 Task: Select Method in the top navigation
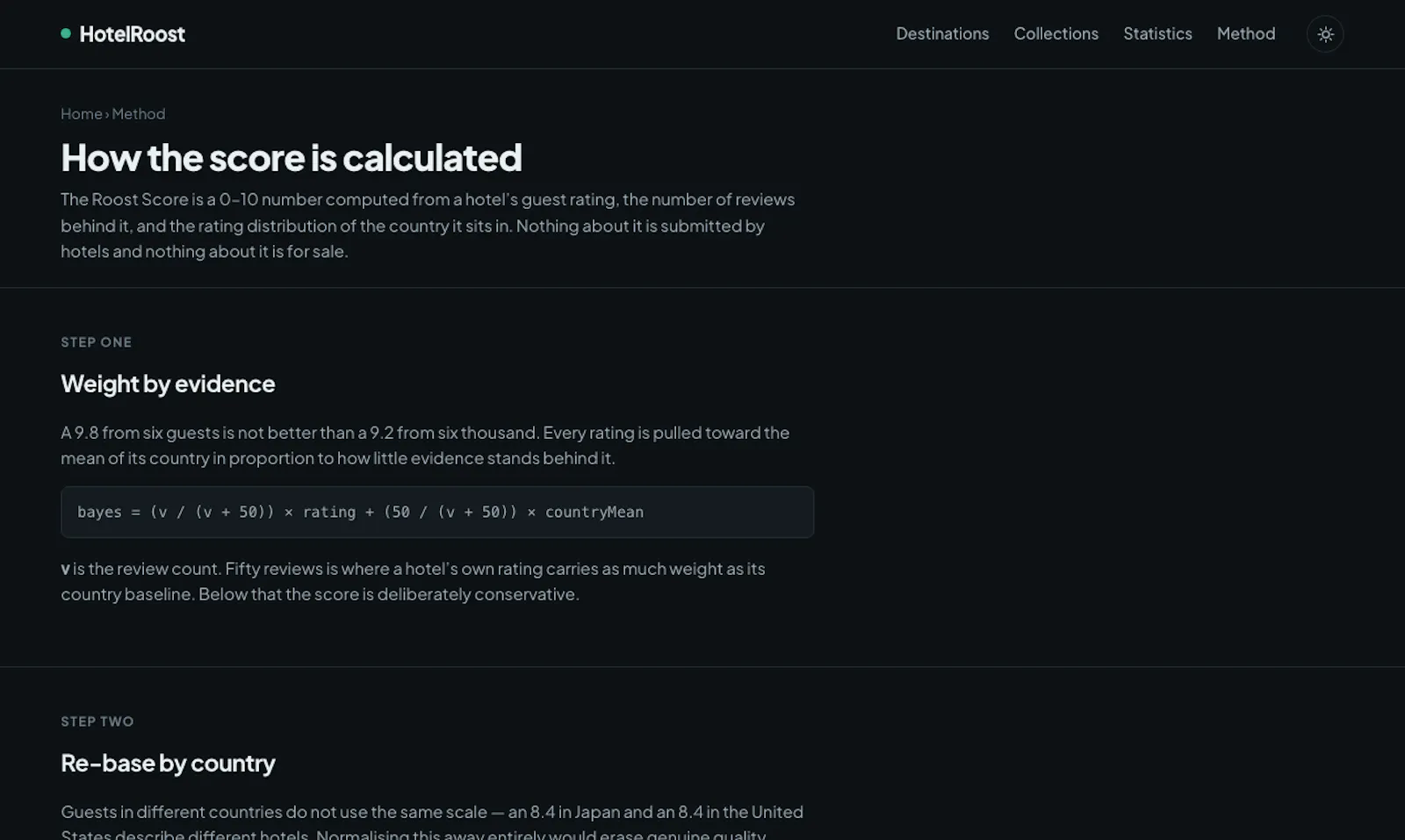pyautogui.click(x=1245, y=33)
